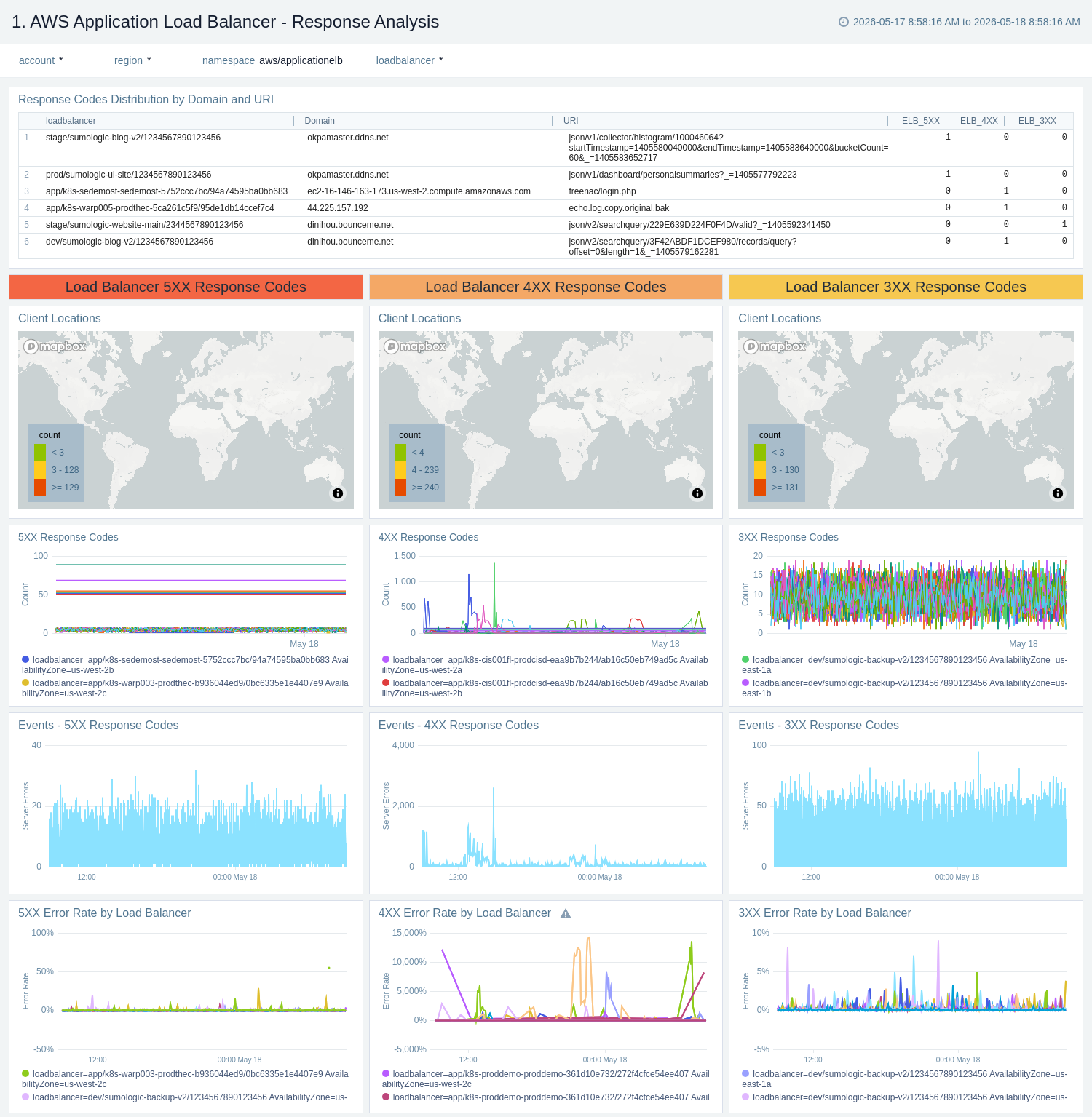This screenshot has height=1117, width=1092.
Task: Toggle sumologic-backup us-east-1a series in 3XX Response Codes legend
Action: [x=905, y=665]
